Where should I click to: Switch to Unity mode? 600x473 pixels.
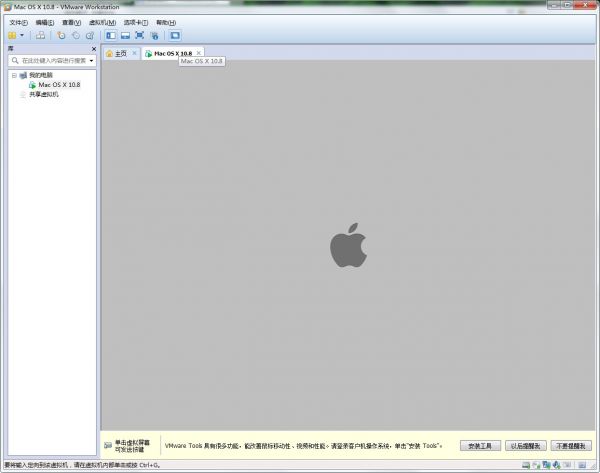tap(155, 36)
